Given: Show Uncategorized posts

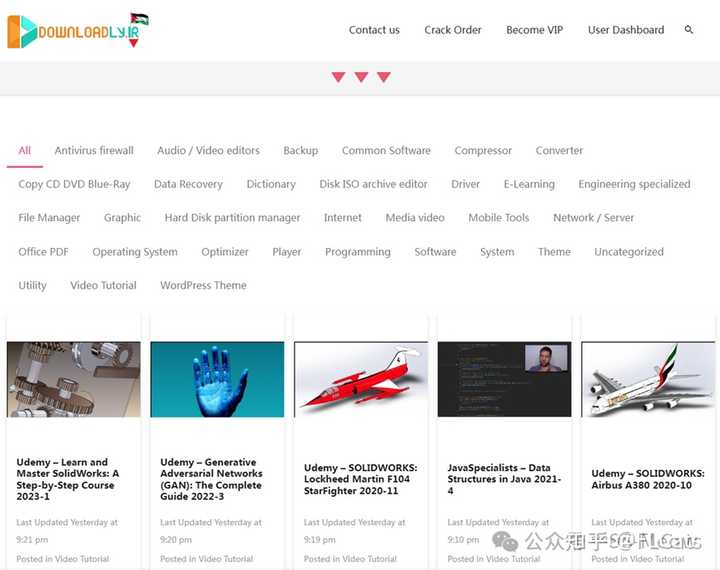Looking at the screenshot, I should (628, 252).
